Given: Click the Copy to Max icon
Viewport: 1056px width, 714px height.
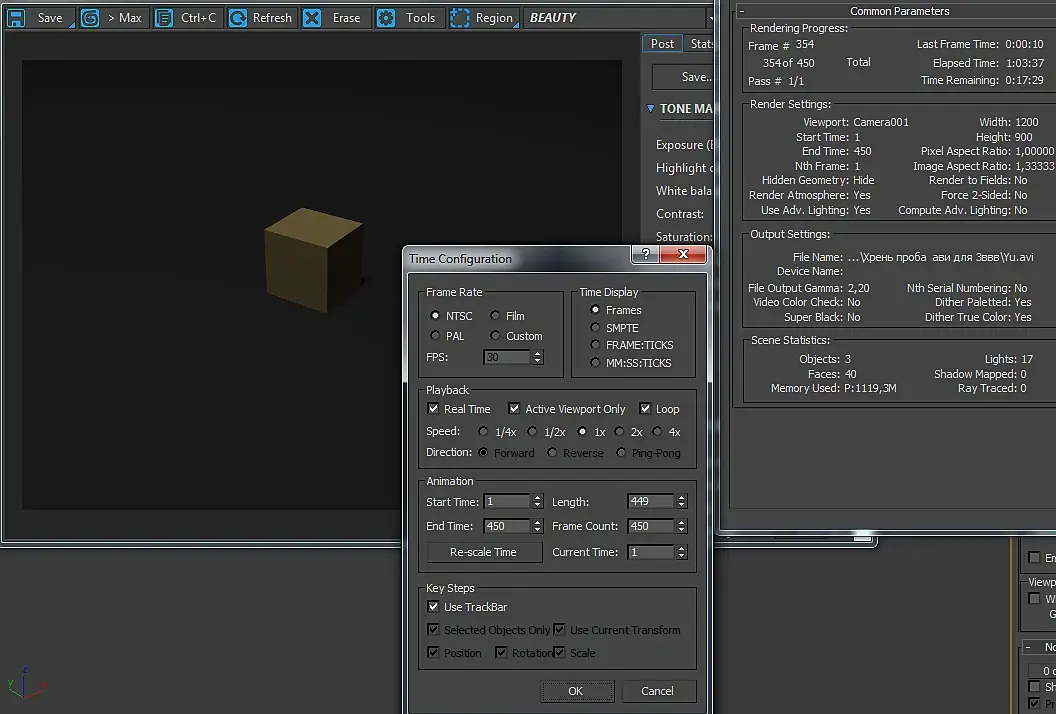Looking at the screenshot, I should click(x=90, y=18).
